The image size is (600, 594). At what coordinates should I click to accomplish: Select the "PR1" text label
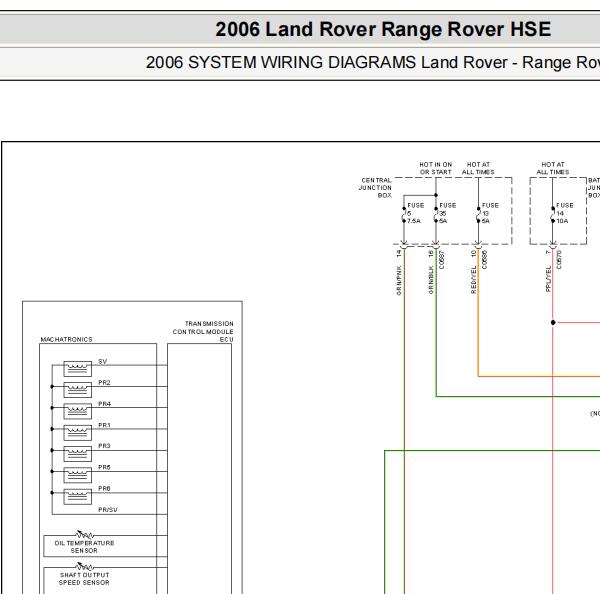click(x=104, y=425)
